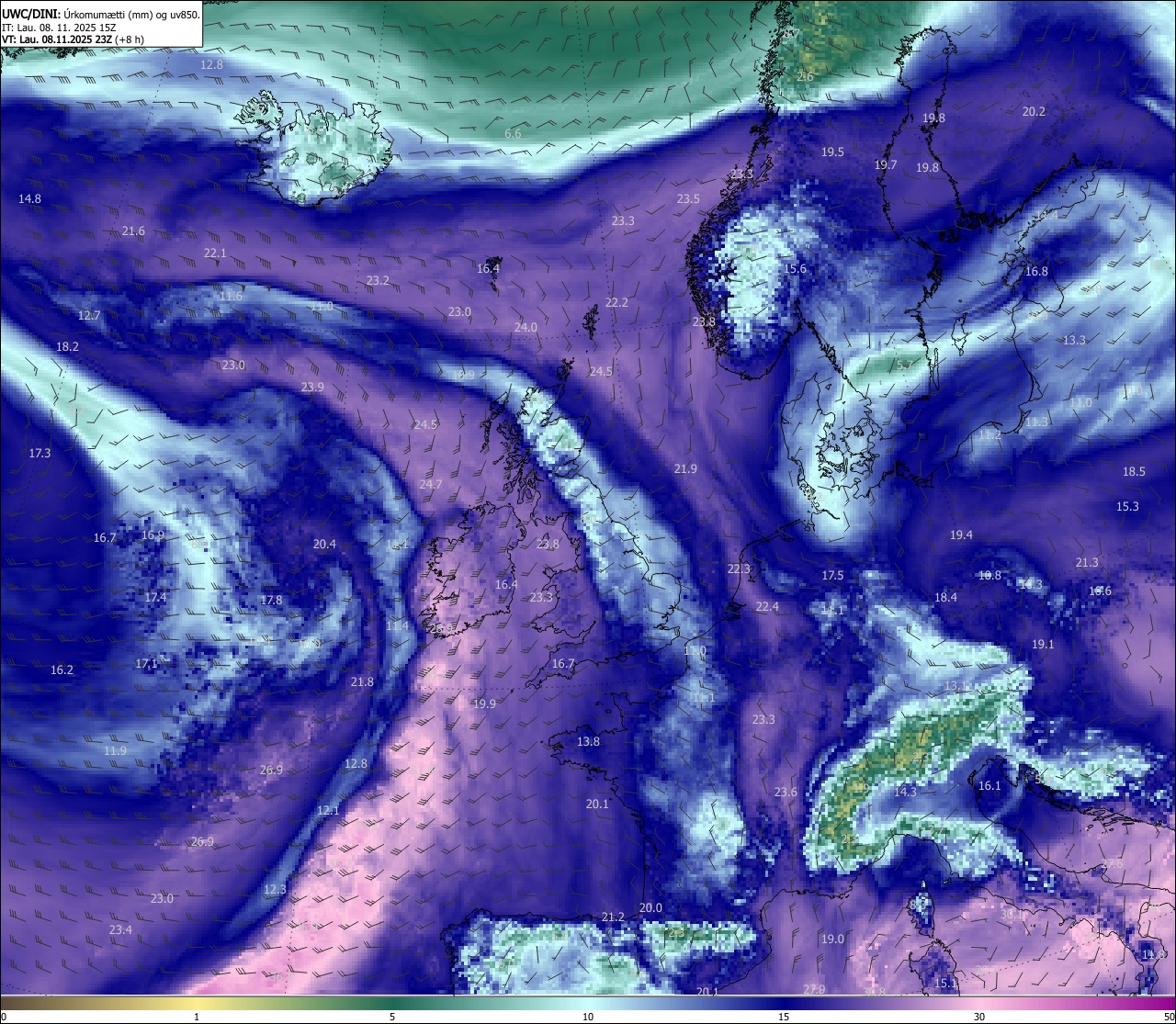
Task: Click the 15.1 value near Sardinia
Action: [x=945, y=983]
